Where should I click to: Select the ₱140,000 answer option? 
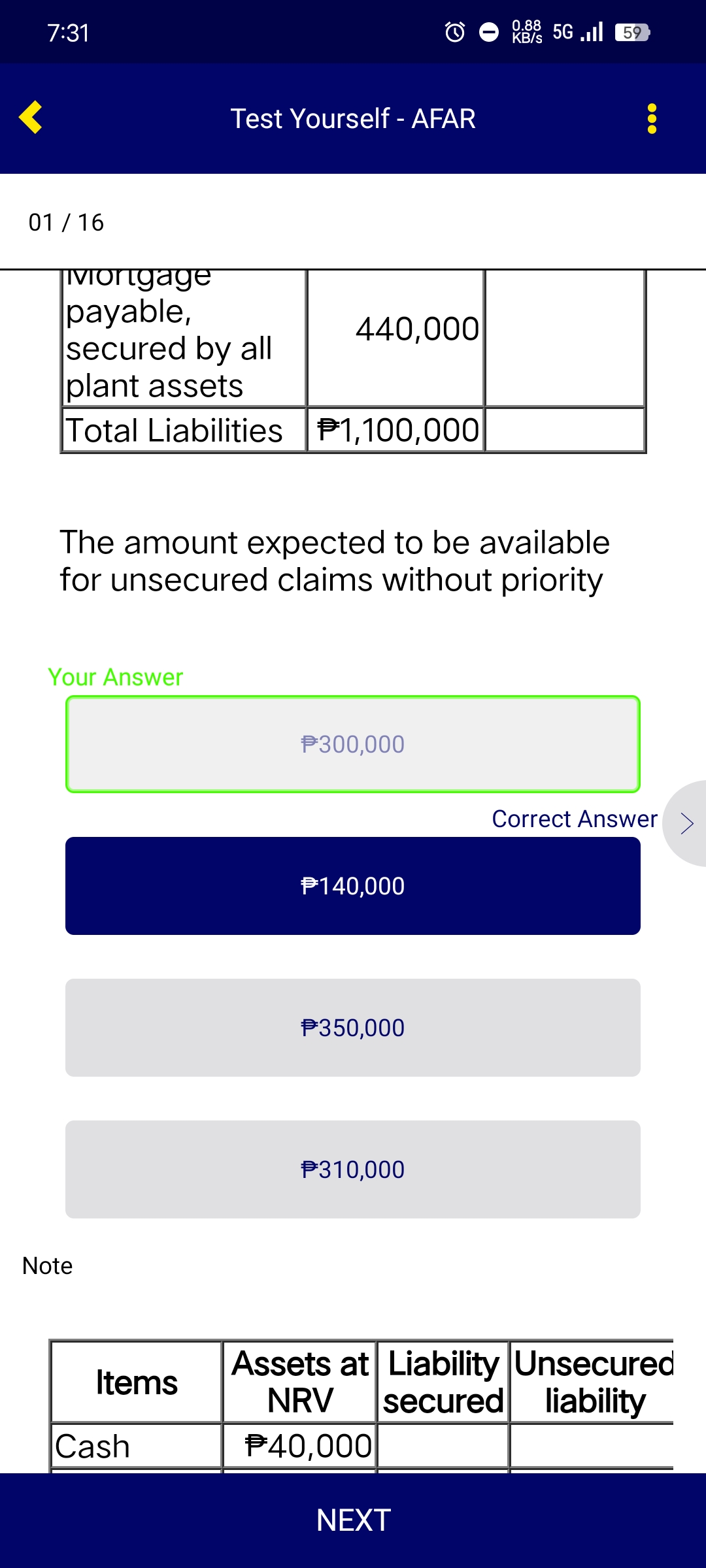353,886
